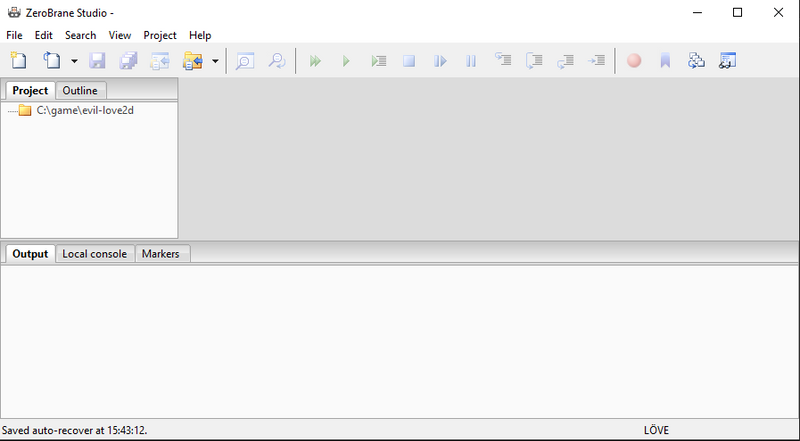Image resolution: width=800 pixels, height=441 pixels.
Task: Open the Project menu
Action: pyautogui.click(x=160, y=35)
